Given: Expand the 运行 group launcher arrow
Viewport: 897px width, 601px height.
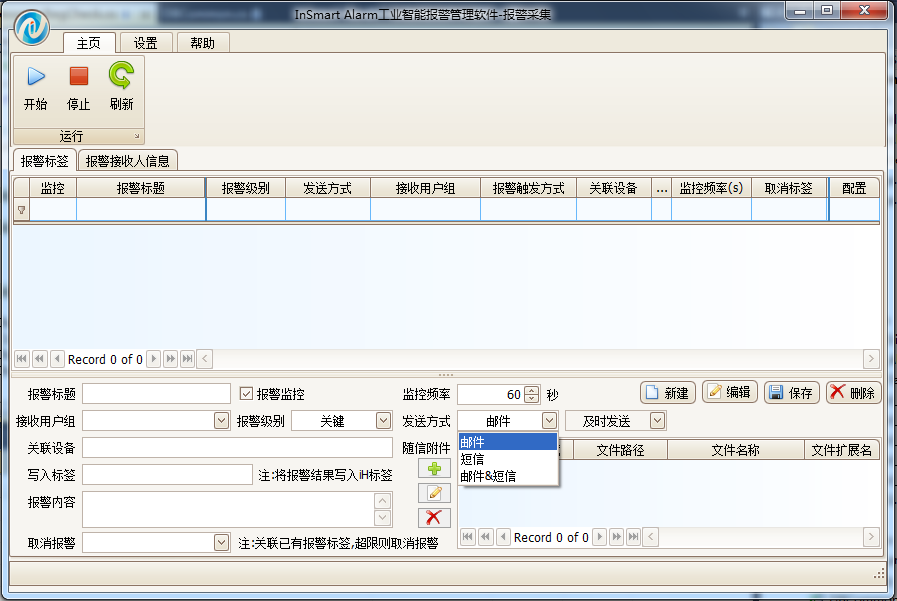Looking at the screenshot, I should pos(137,136).
